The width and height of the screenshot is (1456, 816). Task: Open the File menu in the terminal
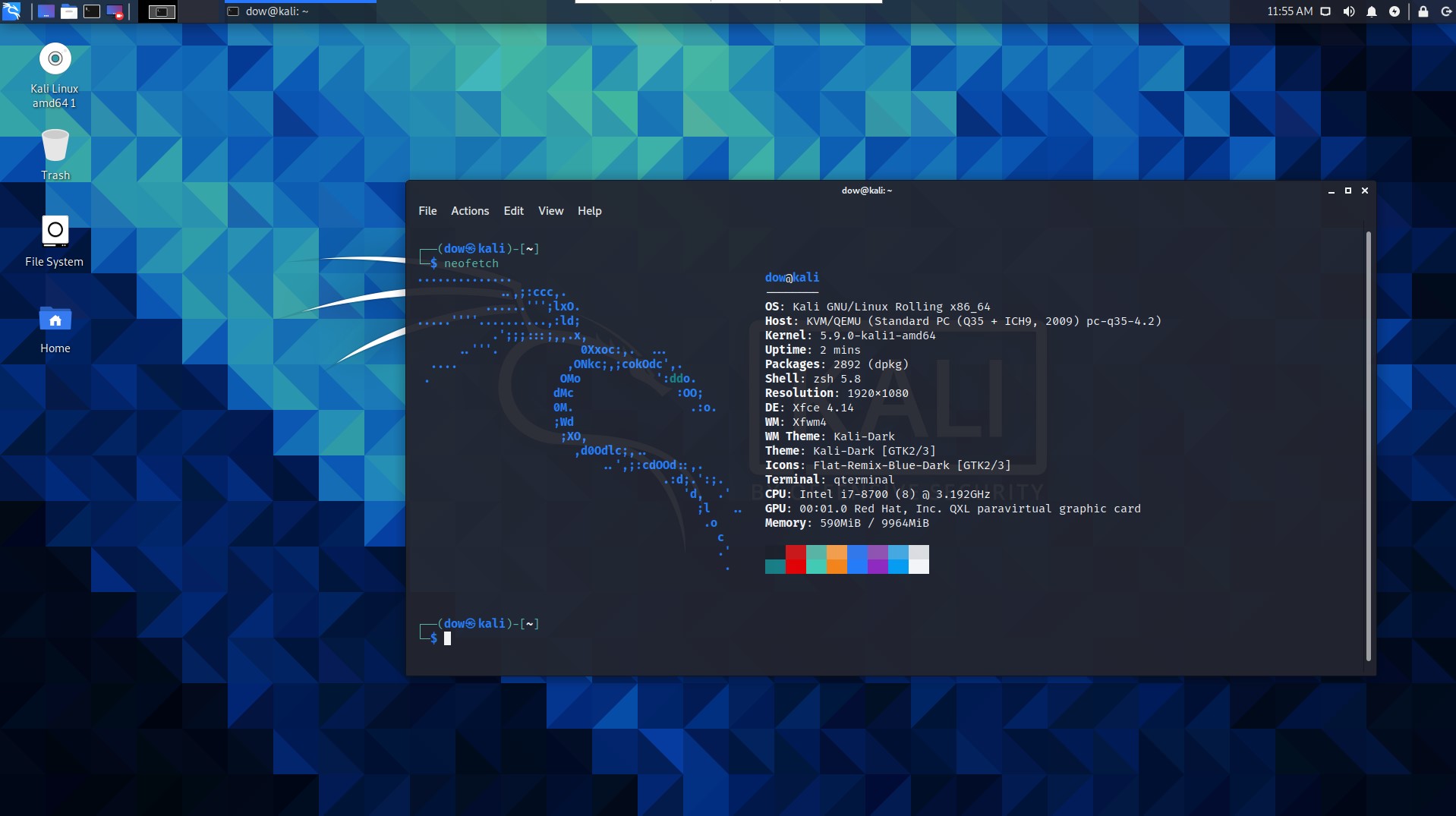(427, 211)
